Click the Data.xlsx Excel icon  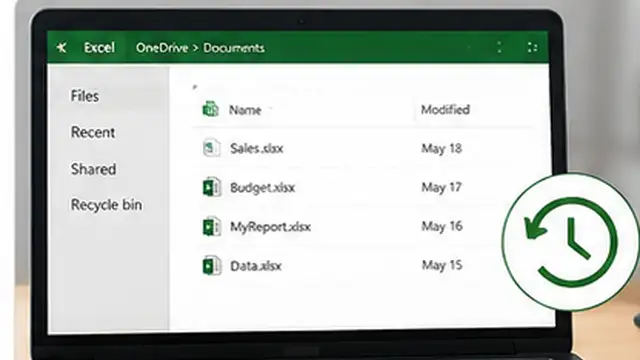212,266
